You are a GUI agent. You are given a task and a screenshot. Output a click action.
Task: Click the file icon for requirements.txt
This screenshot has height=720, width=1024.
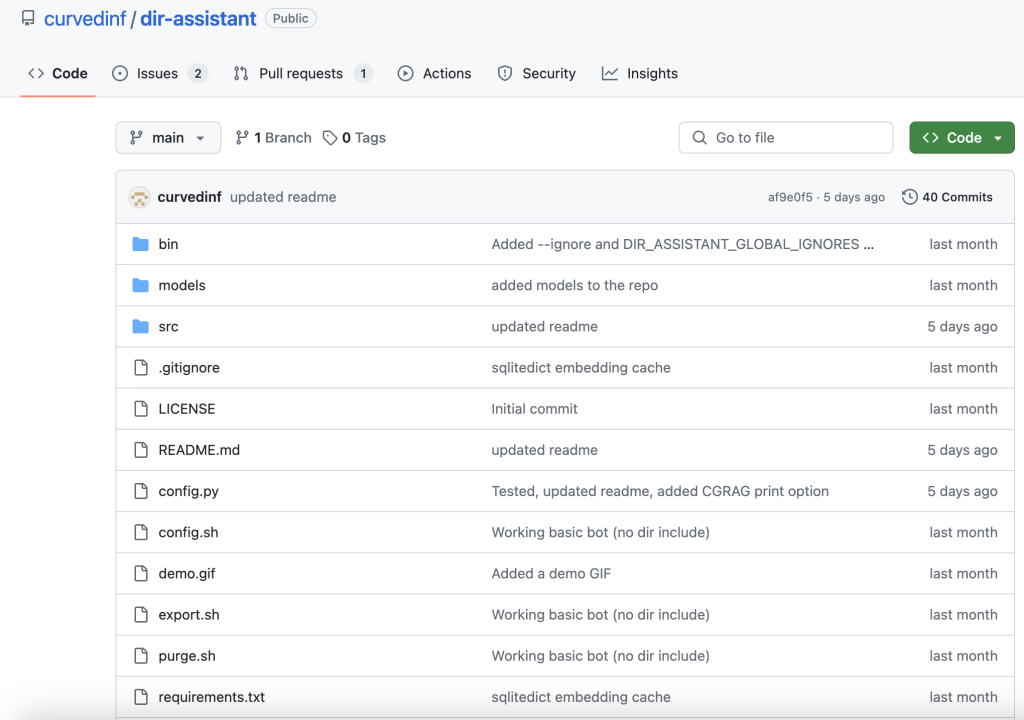[x=140, y=697]
